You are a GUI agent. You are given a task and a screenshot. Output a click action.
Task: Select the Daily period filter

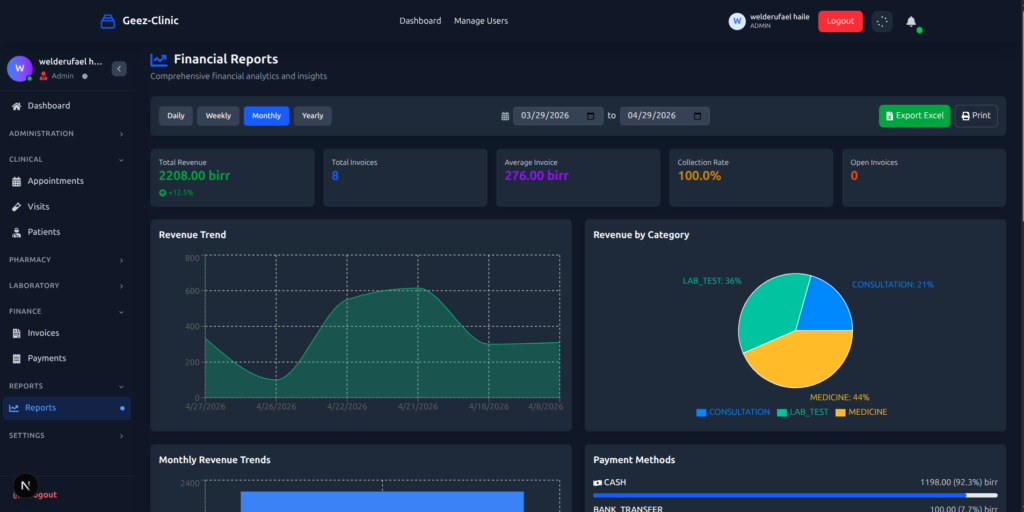pyautogui.click(x=176, y=116)
